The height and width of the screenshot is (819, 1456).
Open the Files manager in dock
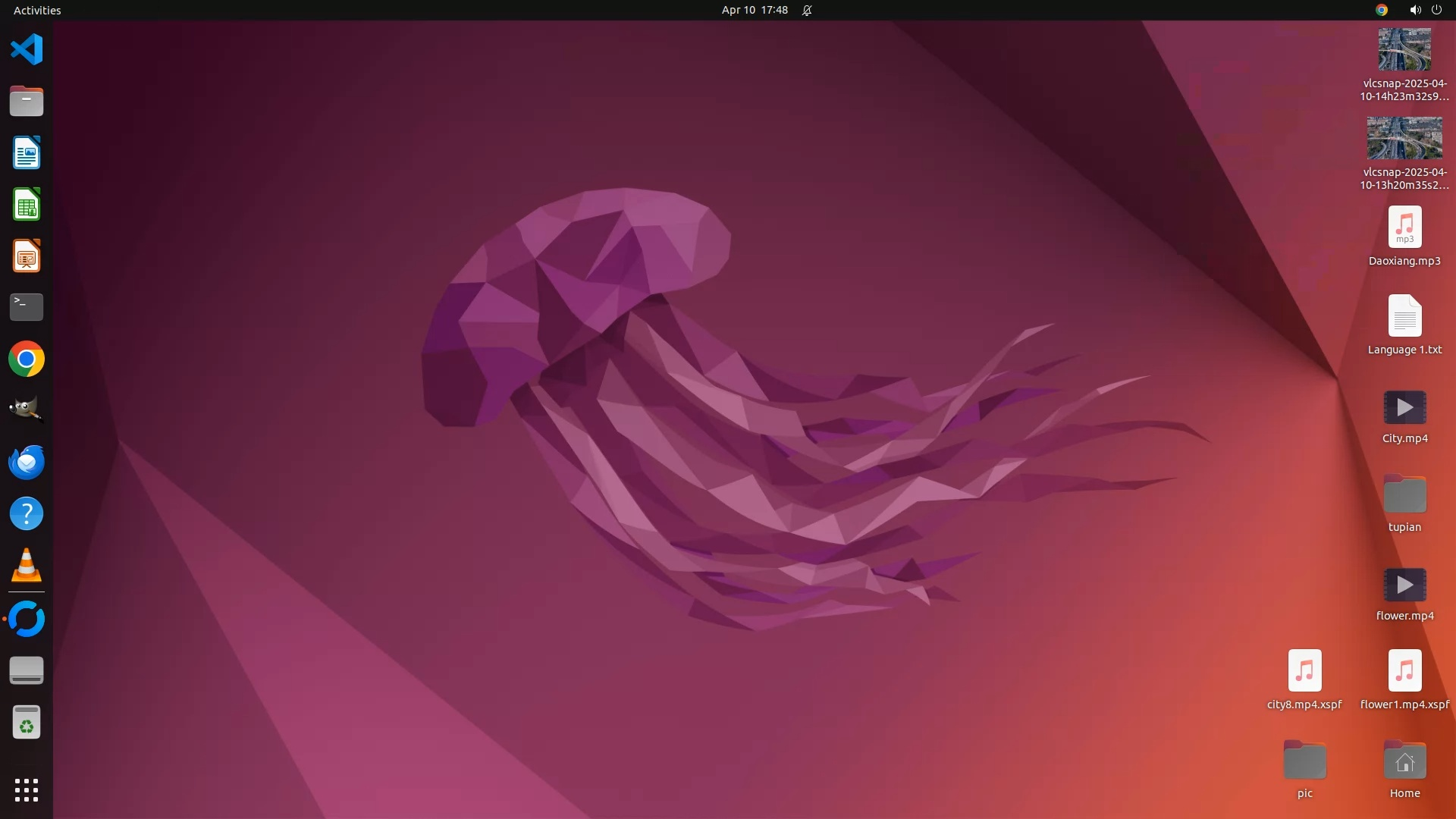tap(27, 102)
